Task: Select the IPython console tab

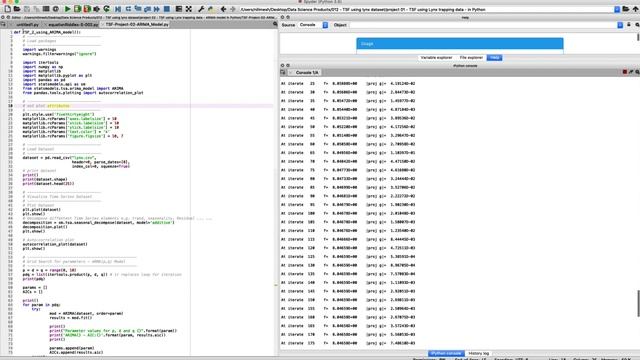Action: point(446,353)
